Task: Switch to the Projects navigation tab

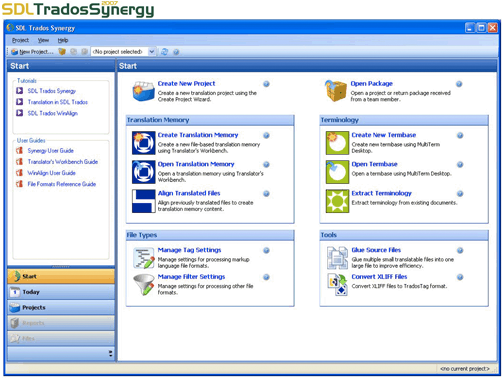Action: click(x=61, y=307)
